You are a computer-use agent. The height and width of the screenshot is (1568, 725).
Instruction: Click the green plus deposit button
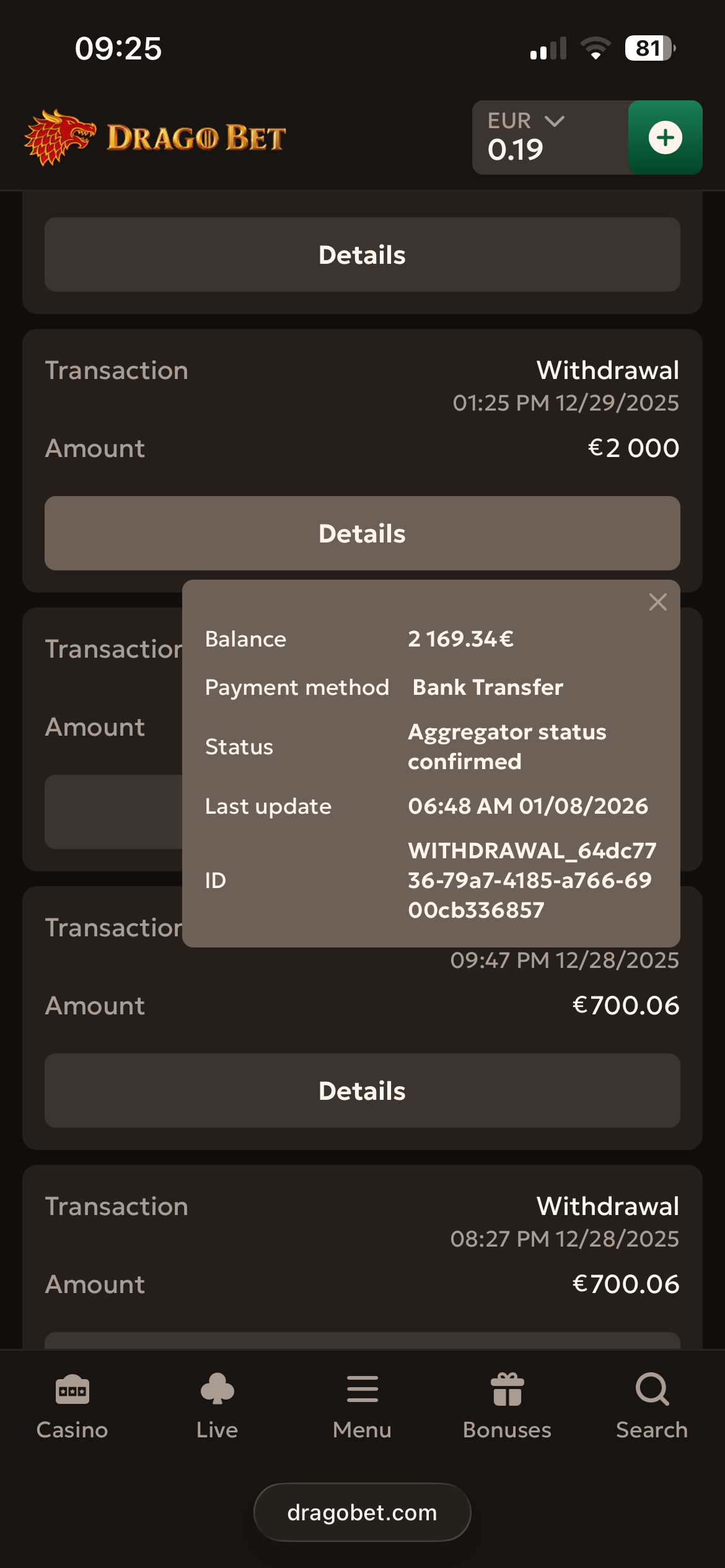pos(665,137)
